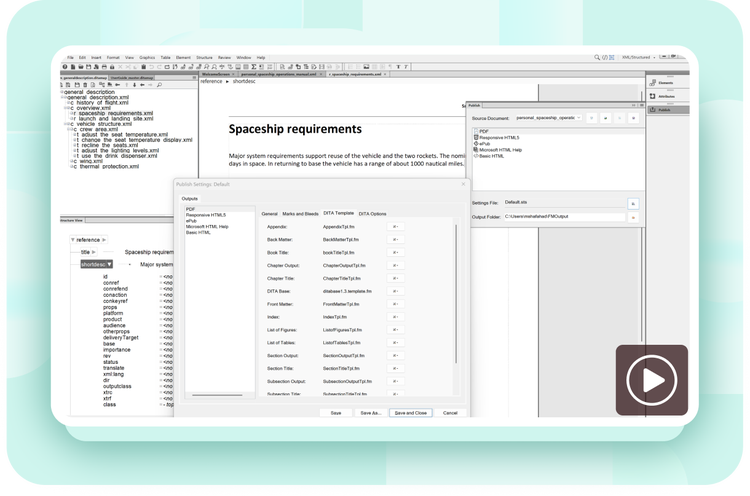Select 'r spaceship requirements.xml' in map tree
Screen dimensions: 750x496
click(x=113, y=113)
